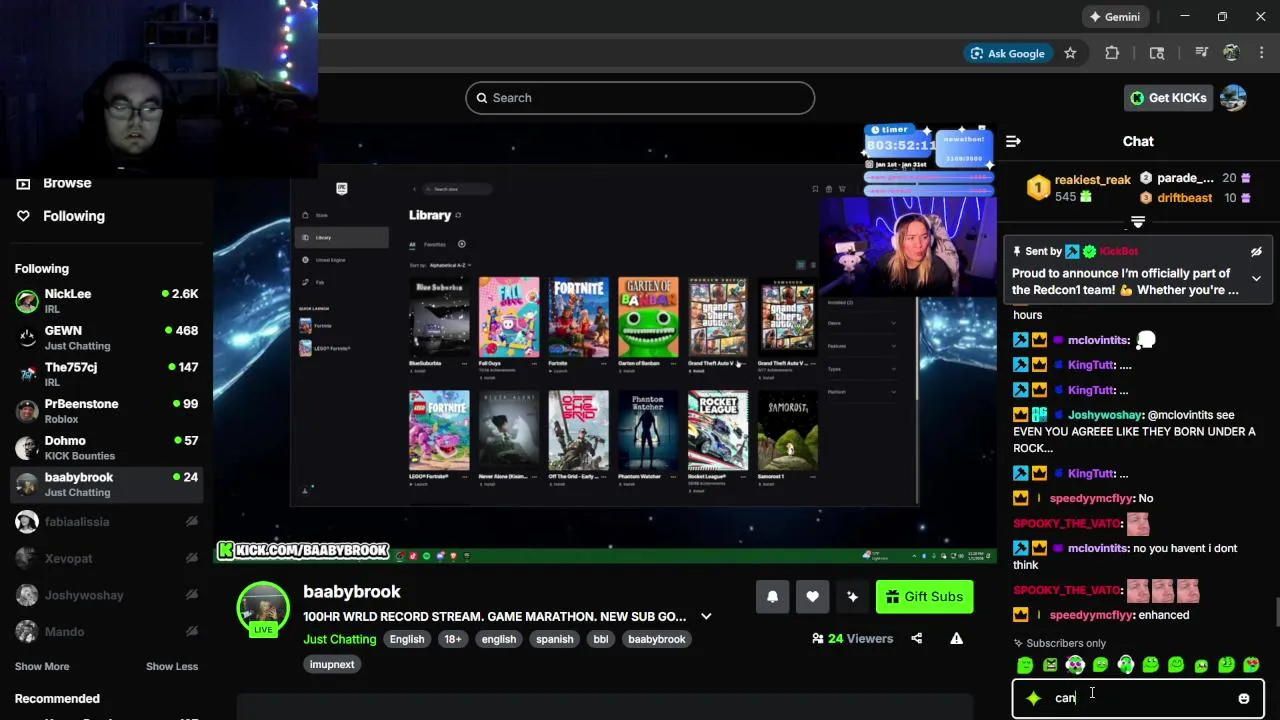This screenshot has width=1280, height=720.
Task: Open the Chrome profile avatar
Action: (1231, 54)
